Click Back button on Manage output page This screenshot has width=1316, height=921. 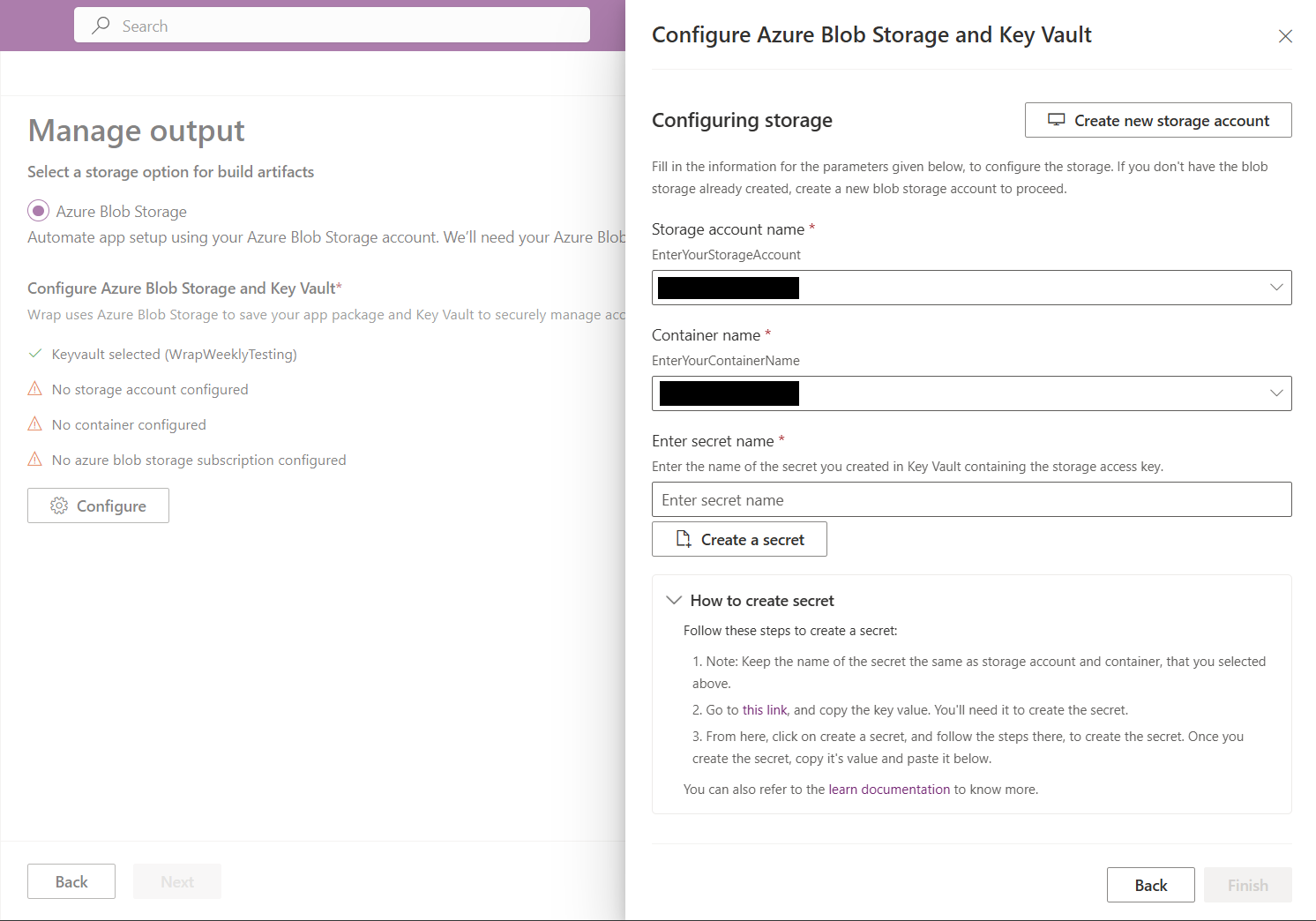pos(71,881)
